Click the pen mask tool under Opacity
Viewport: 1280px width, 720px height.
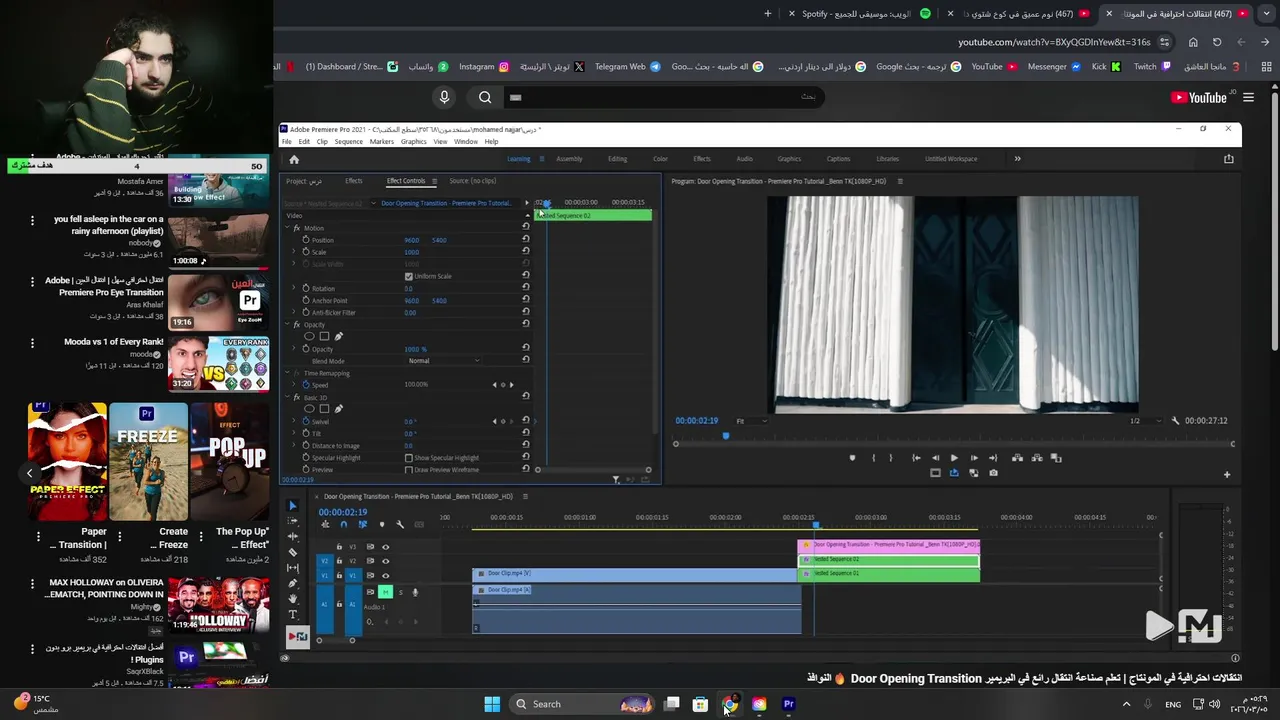338,337
